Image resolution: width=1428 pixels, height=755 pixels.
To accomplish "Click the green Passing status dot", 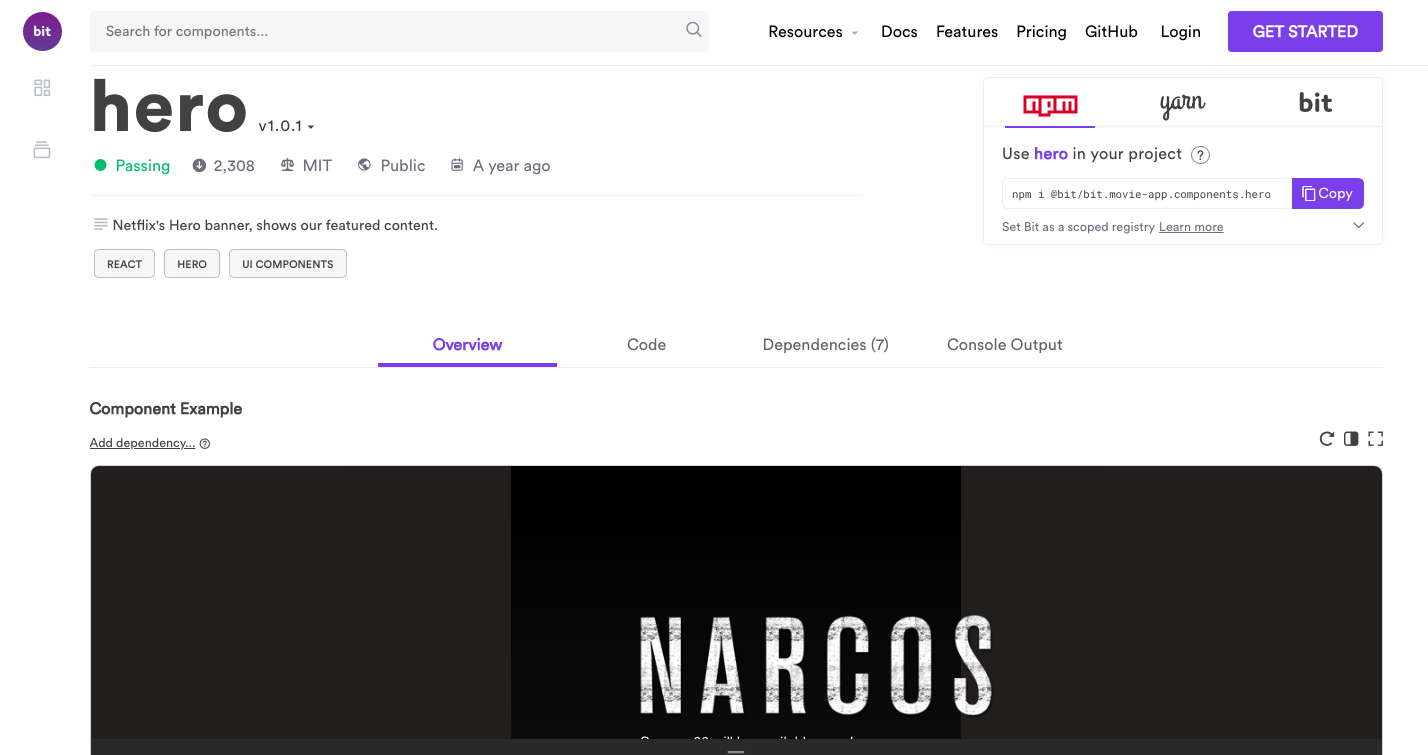I will 100,165.
